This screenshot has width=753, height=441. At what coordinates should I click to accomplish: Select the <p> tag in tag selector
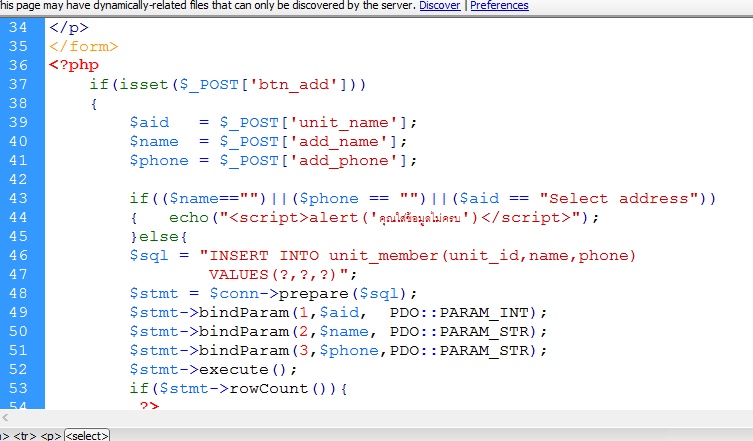50,435
